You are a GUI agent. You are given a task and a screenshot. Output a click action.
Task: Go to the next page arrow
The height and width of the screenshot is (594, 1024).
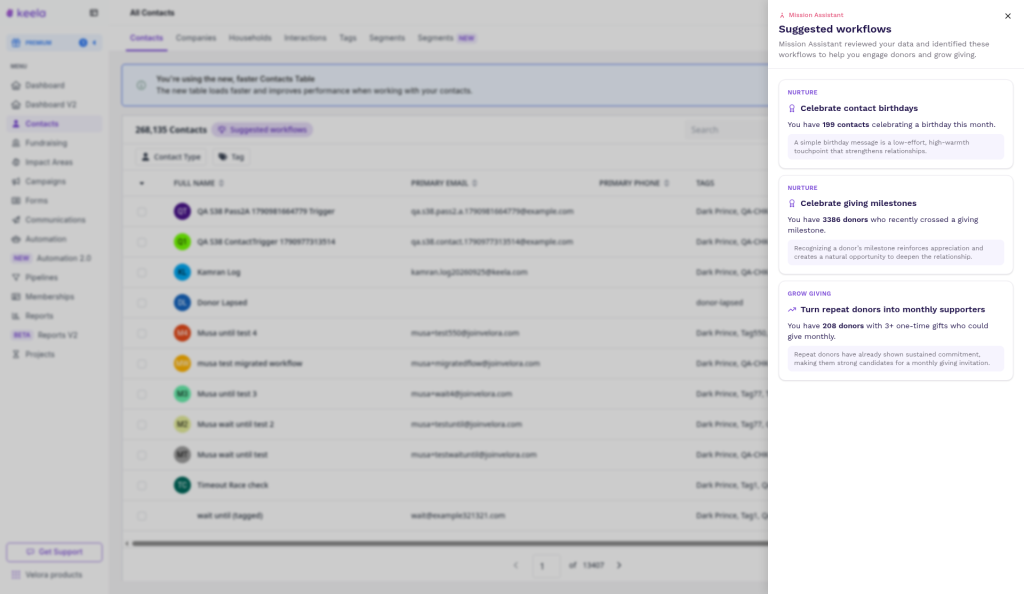coord(619,565)
